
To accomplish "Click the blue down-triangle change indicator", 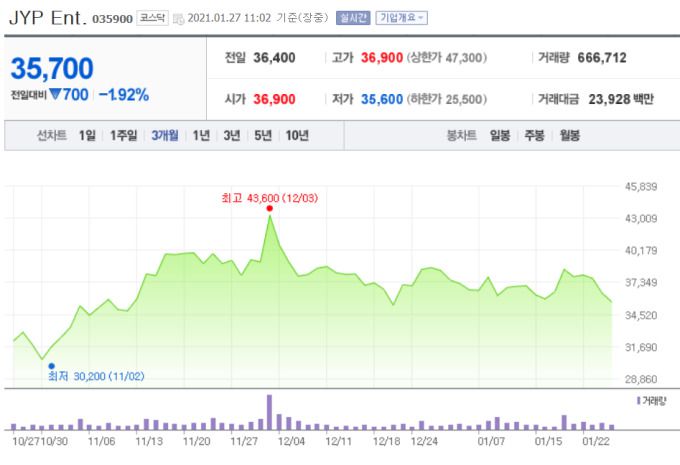I will click(58, 95).
